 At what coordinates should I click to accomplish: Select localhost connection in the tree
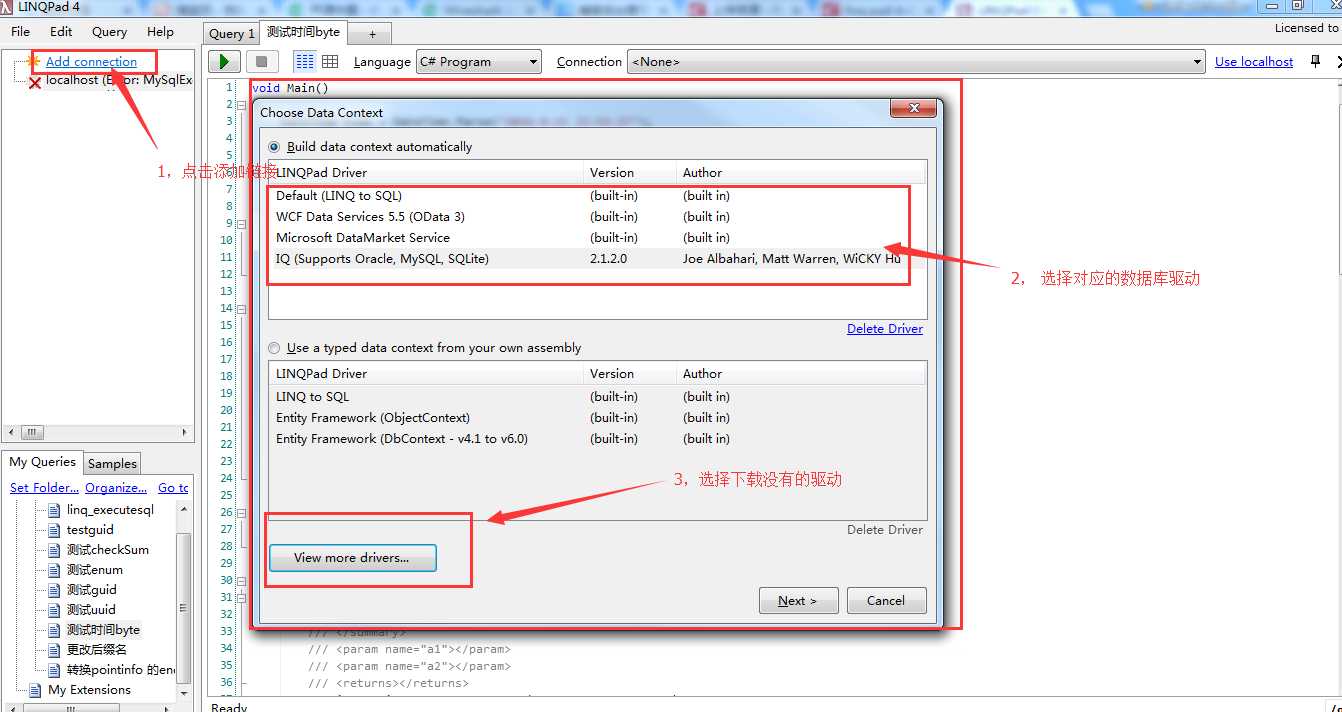[118, 80]
